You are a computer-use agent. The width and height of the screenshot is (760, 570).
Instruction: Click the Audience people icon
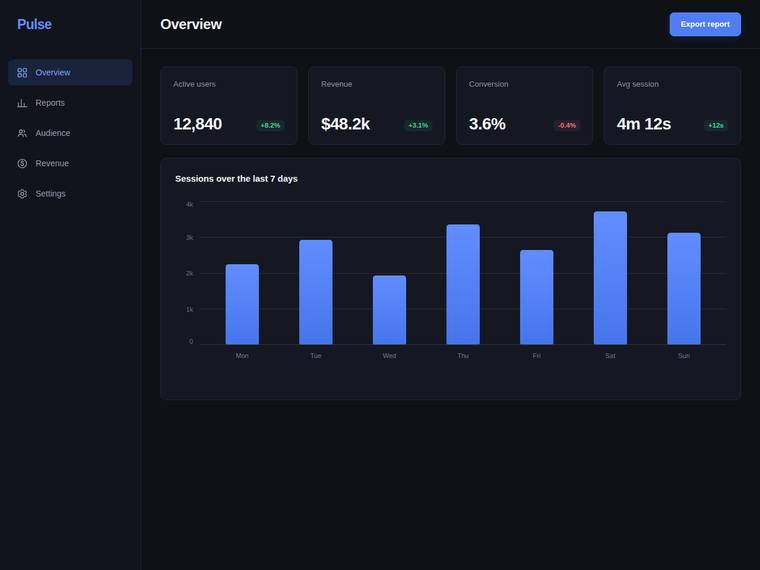tap(22, 133)
